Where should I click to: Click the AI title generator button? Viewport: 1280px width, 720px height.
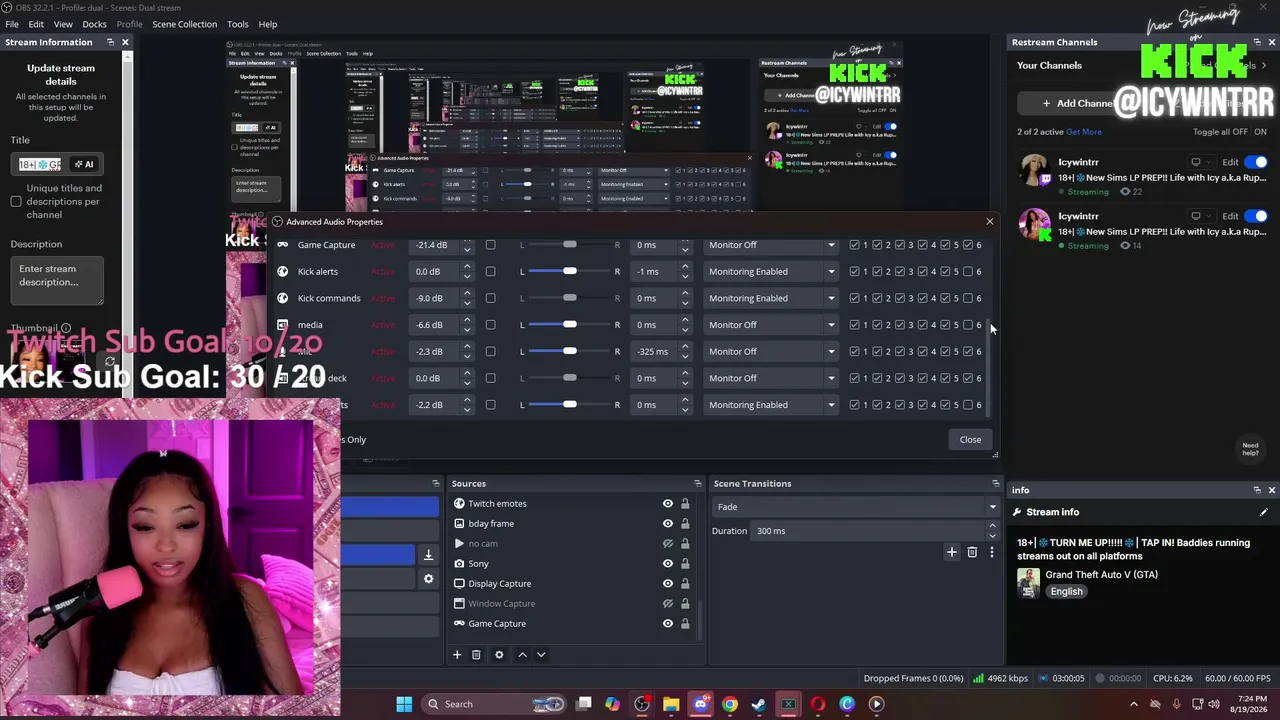tap(84, 164)
